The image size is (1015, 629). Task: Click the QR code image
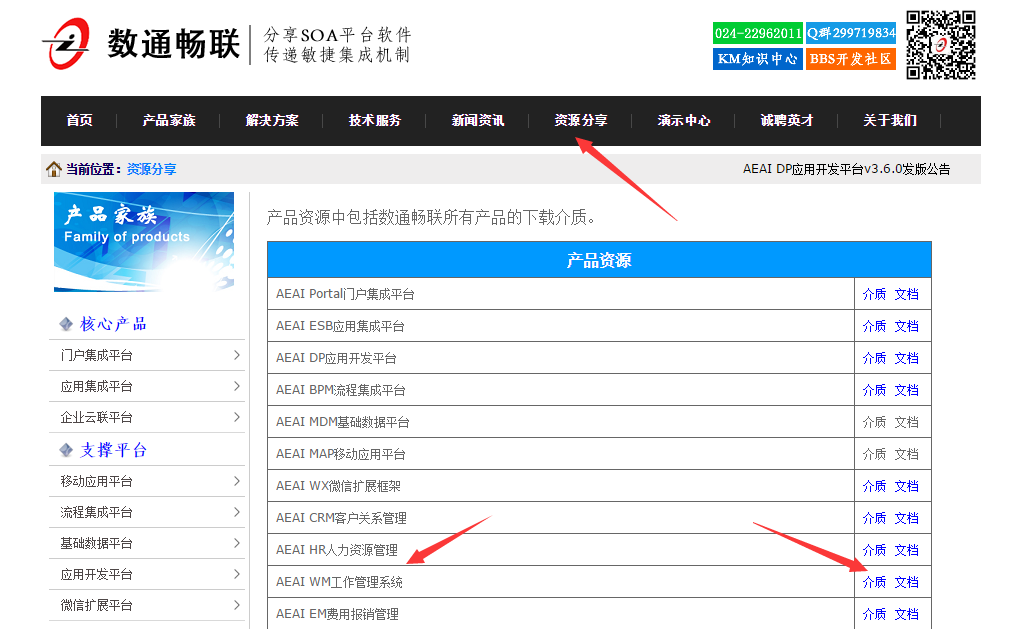(x=940, y=45)
